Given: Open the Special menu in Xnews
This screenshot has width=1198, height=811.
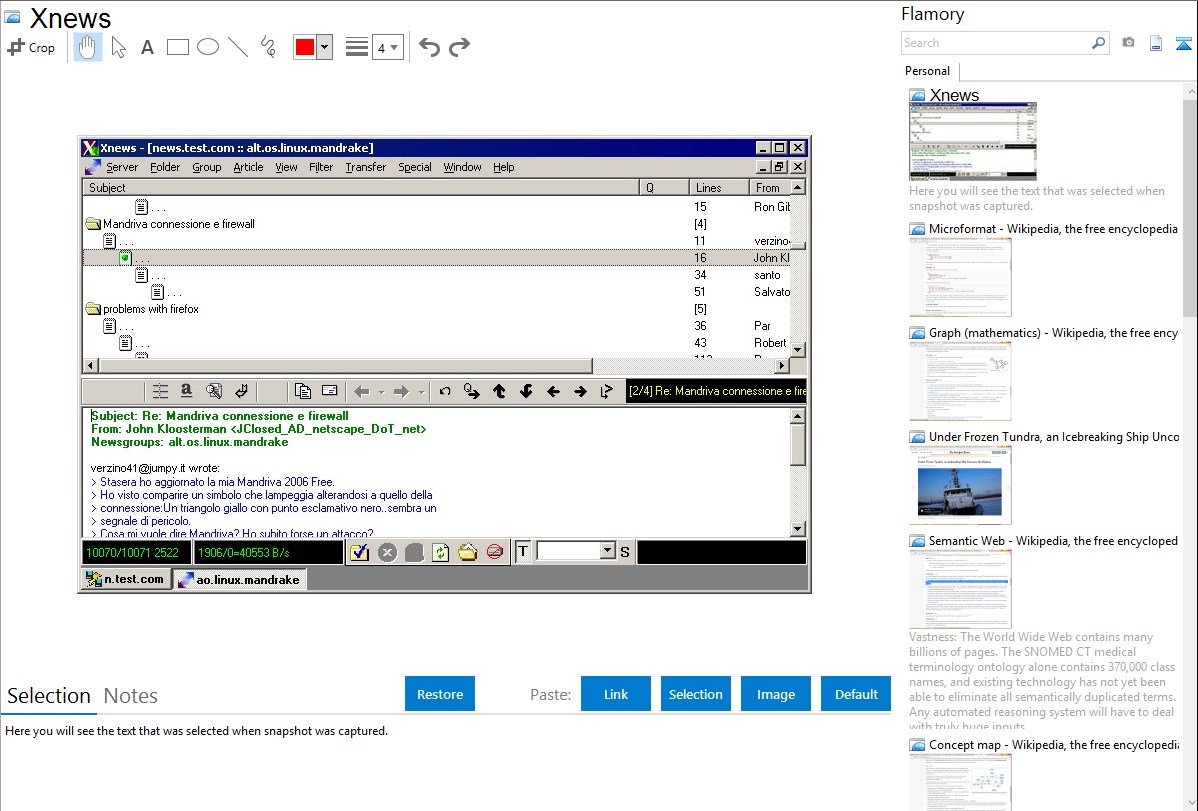Looking at the screenshot, I should [x=415, y=167].
